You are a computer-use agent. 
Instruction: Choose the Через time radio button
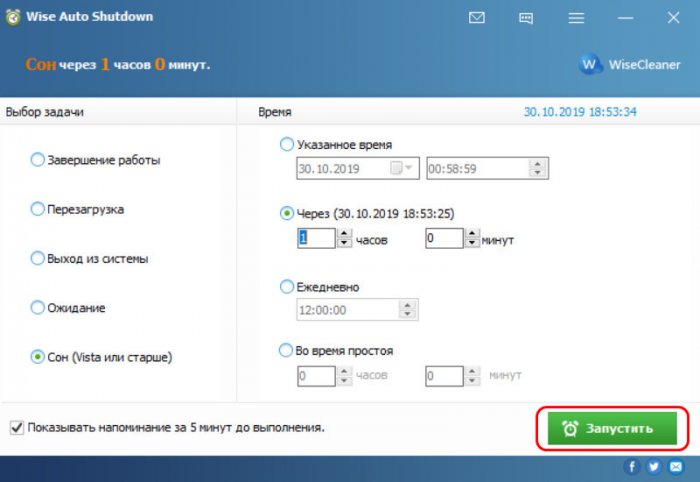click(x=287, y=213)
